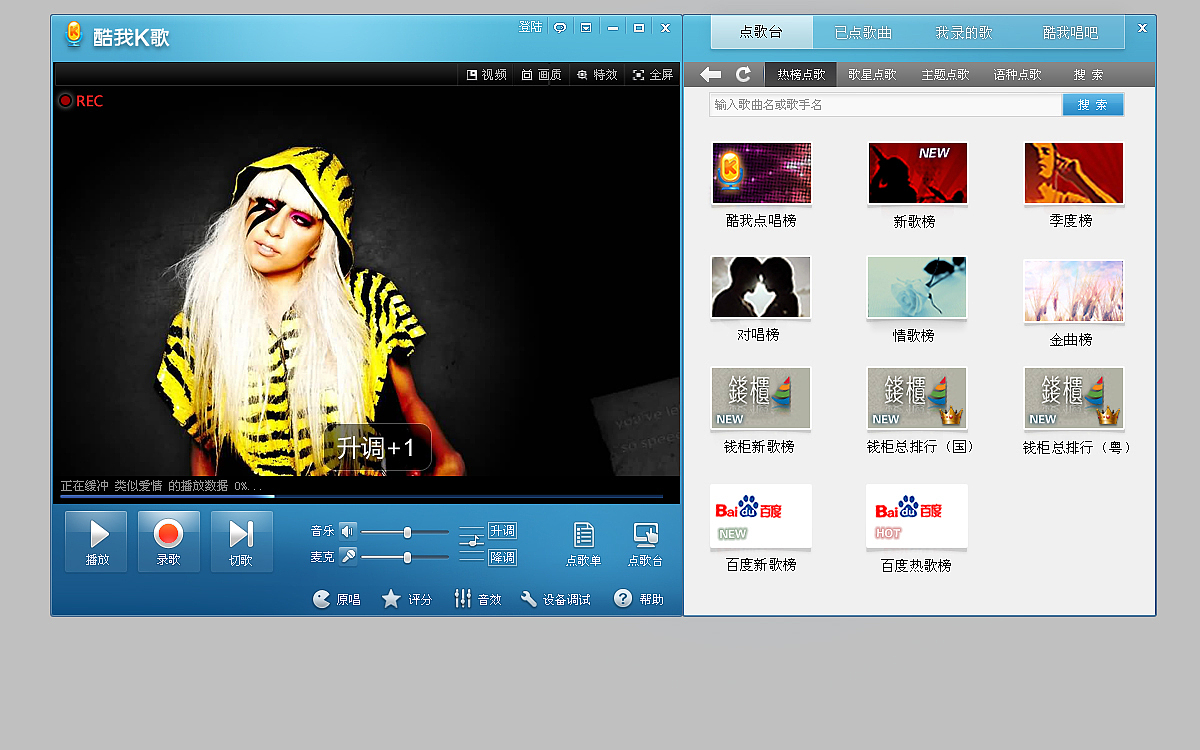Switch to the 我录的歌 tab
This screenshot has height=750, width=1200.
(x=964, y=32)
